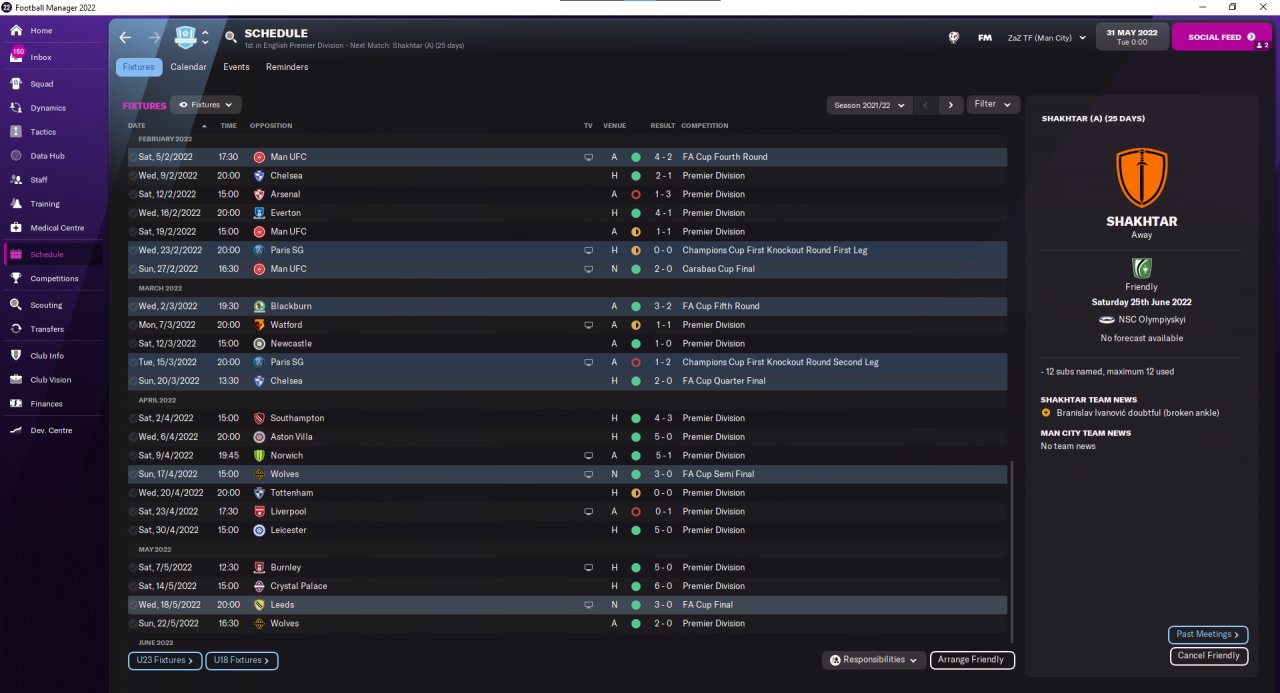This screenshot has height=693, width=1280.
Task: Click the green win indicator on Chelsea 2 - 1 row
Action: [x=635, y=176]
